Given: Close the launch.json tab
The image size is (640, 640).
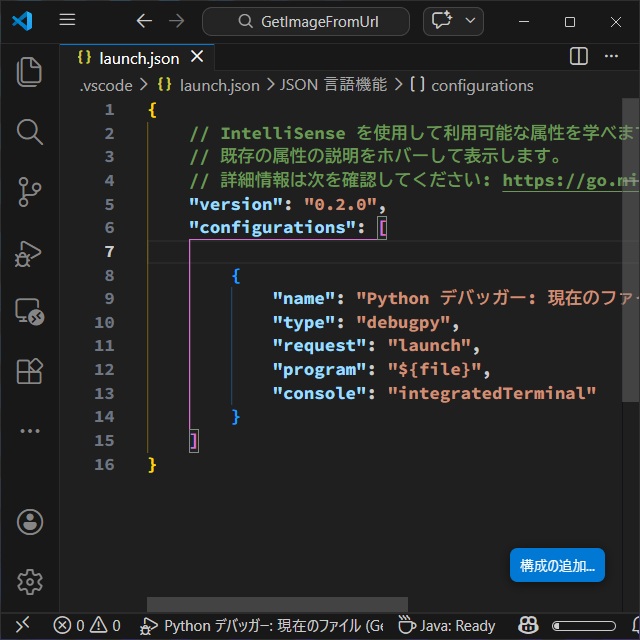Looking at the screenshot, I should (197, 58).
